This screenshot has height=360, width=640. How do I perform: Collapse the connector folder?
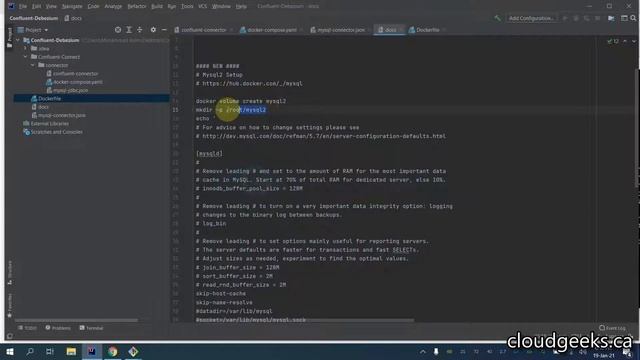coord(33,65)
